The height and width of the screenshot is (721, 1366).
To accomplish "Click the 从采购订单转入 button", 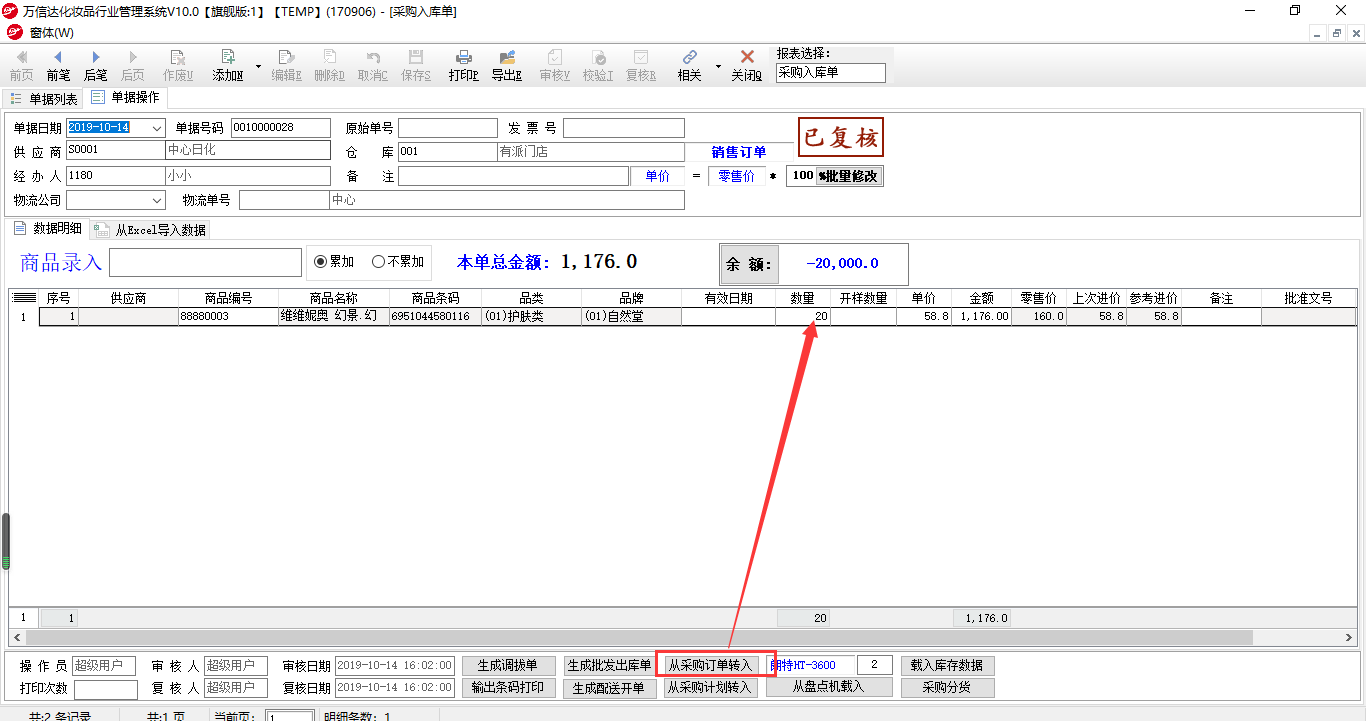I will [x=710, y=666].
